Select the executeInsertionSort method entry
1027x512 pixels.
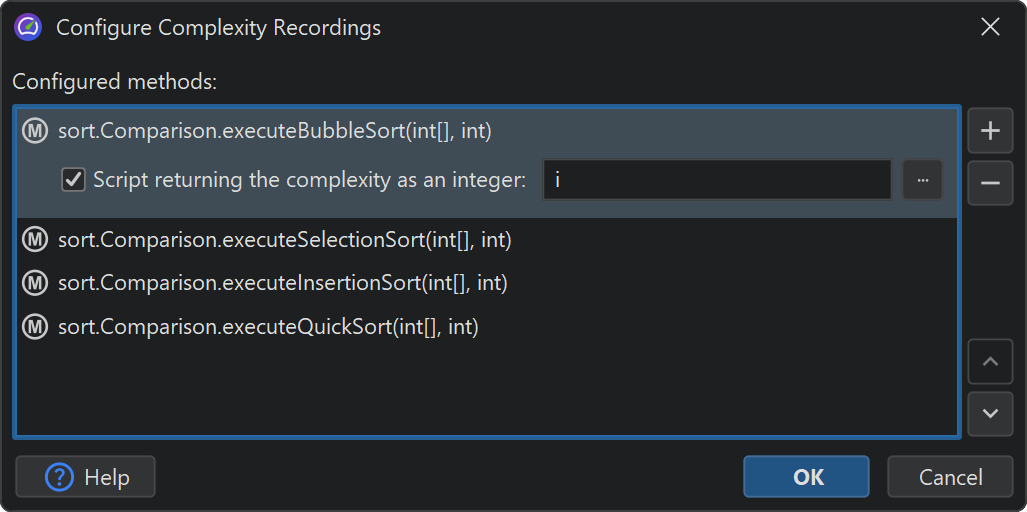[x=283, y=283]
